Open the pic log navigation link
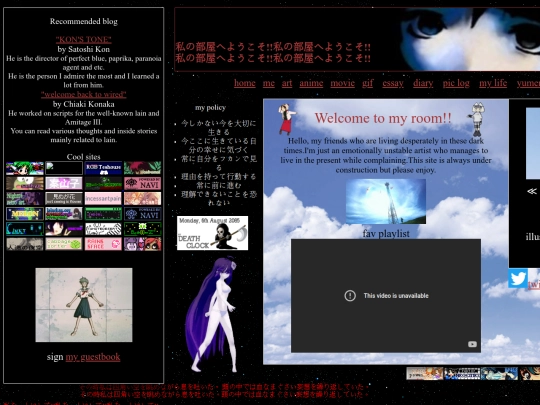 tap(456, 83)
